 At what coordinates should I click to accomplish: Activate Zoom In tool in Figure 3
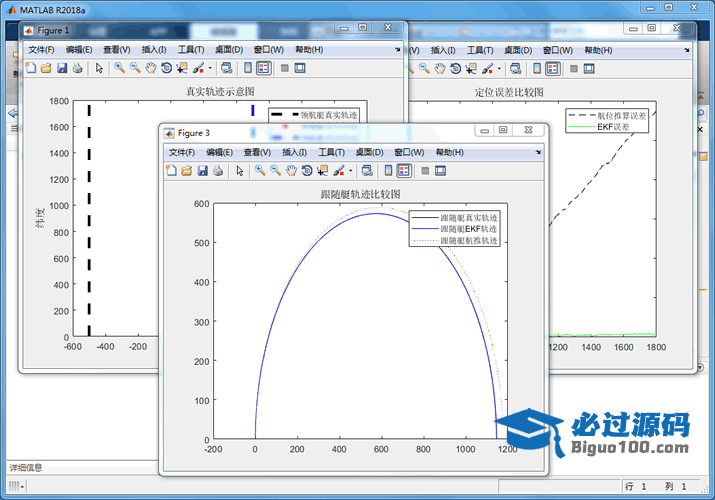tap(260, 171)
